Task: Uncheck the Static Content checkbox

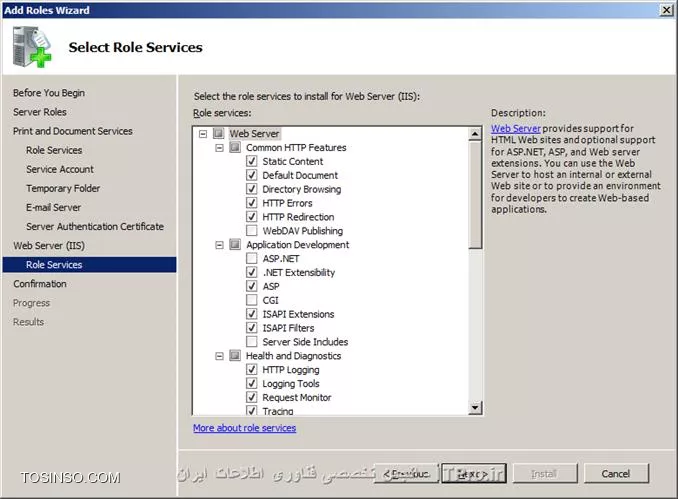Action: pyautogui.click(x=252, y=161)
